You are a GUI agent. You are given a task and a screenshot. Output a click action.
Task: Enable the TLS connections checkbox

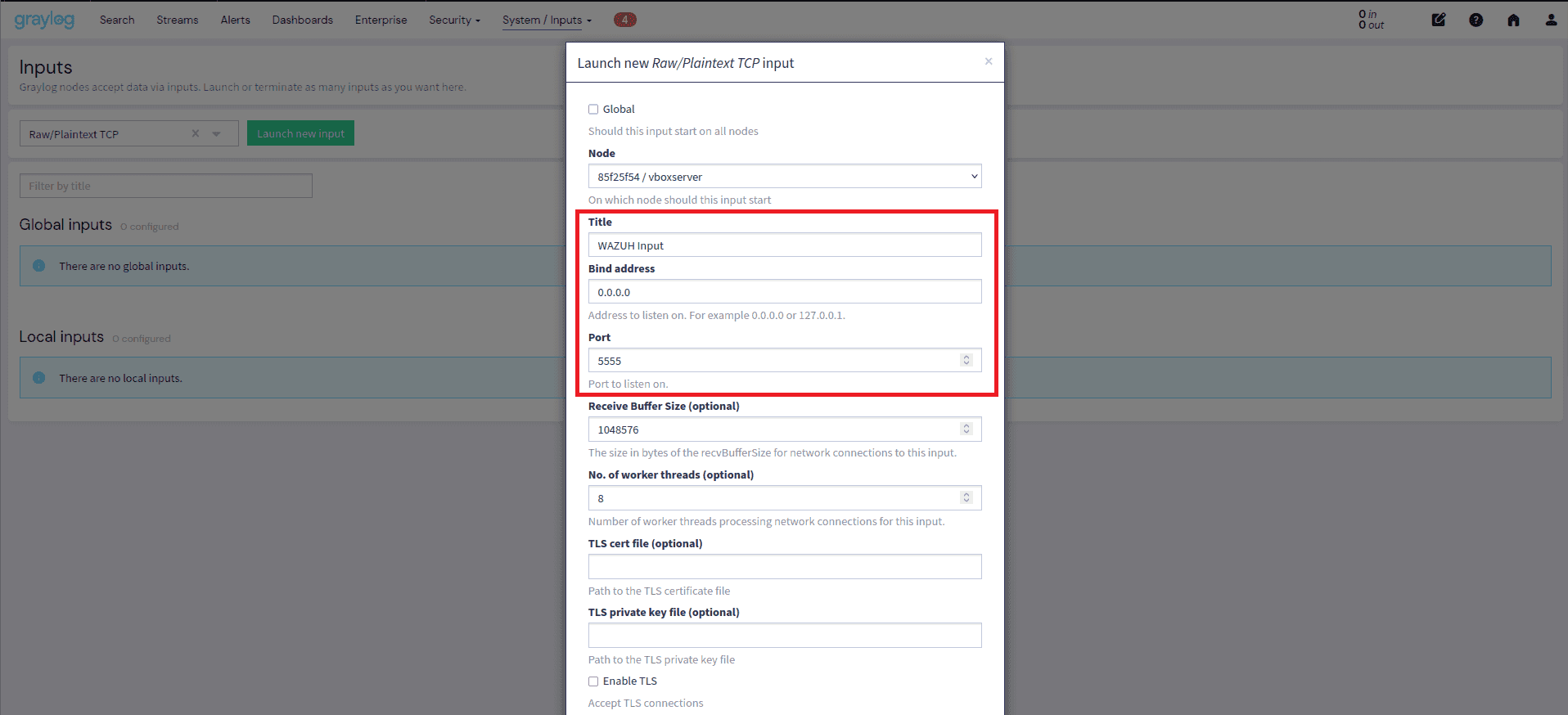pyautogui.click(x=593, y=681)
